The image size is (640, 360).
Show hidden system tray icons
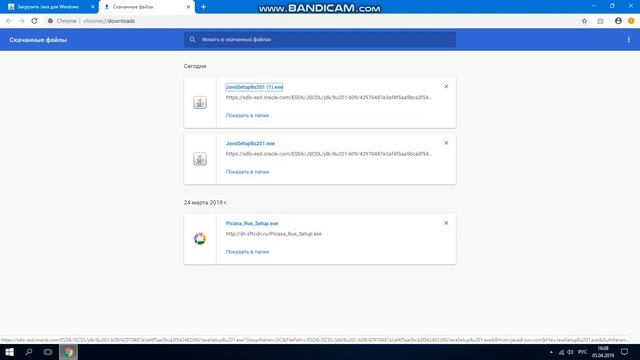click(551, 352)
